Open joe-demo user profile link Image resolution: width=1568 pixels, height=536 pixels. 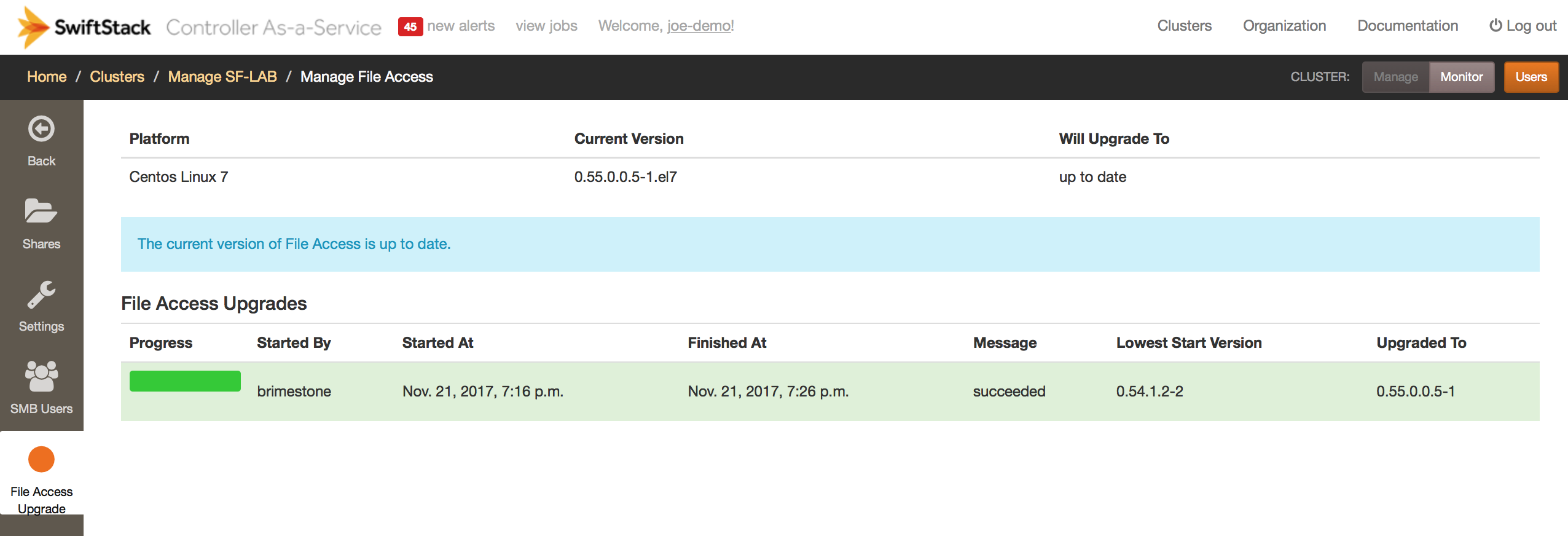pos(700,26)
